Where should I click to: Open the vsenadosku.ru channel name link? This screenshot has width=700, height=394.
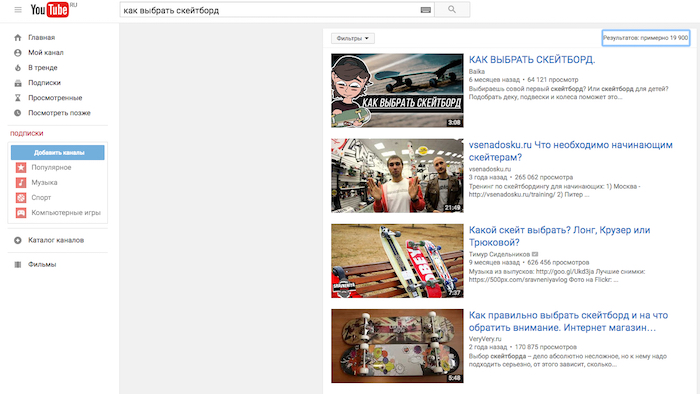click(490, 169)
